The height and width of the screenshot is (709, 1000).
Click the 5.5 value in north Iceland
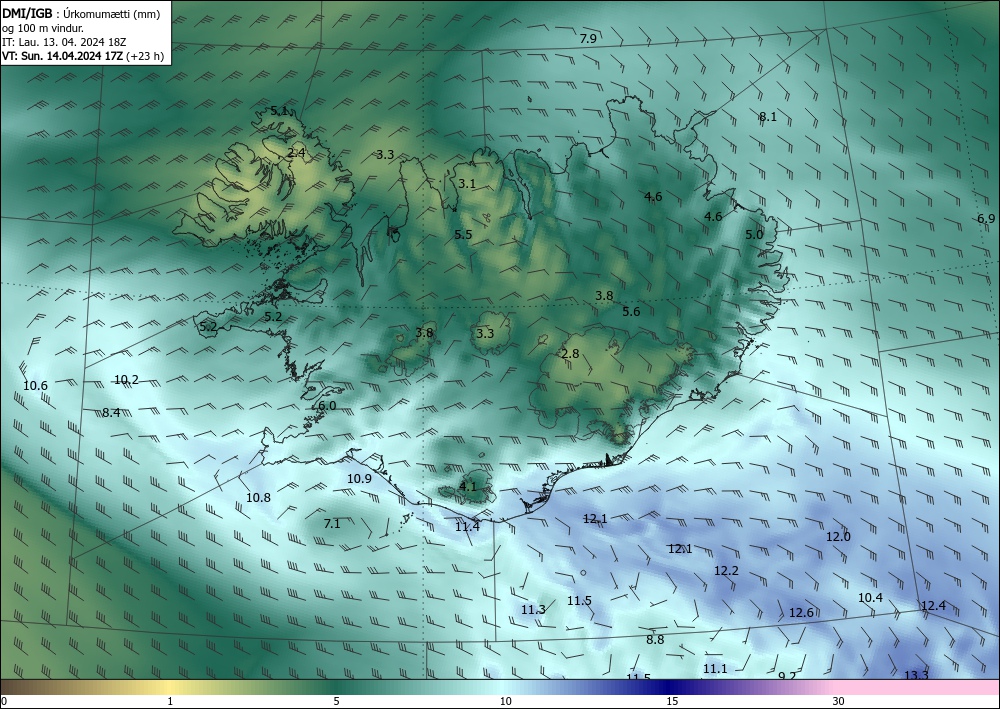[463, 235]
